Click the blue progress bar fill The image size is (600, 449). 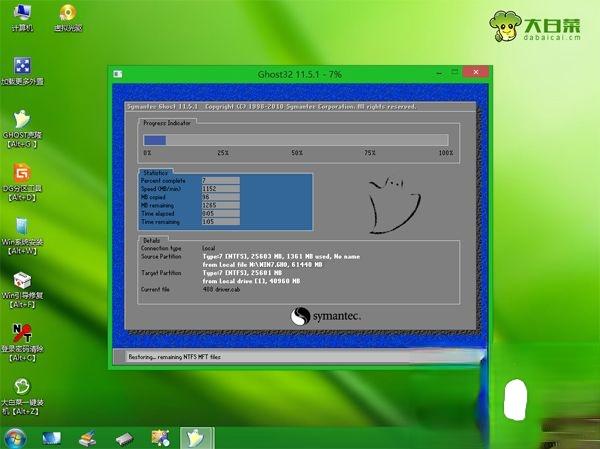pyautogui.click(x=155, y=140)
